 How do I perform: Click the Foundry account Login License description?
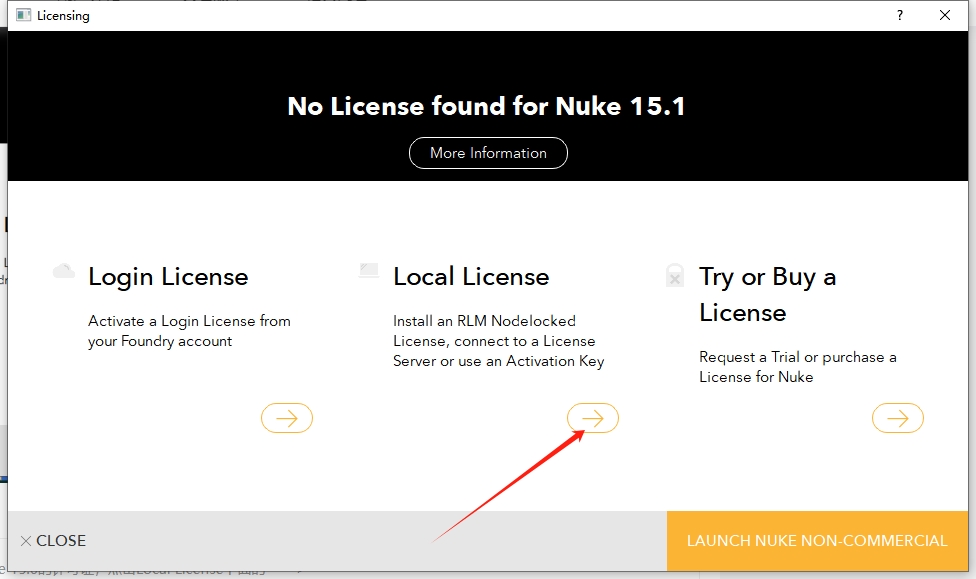(189, 331)
